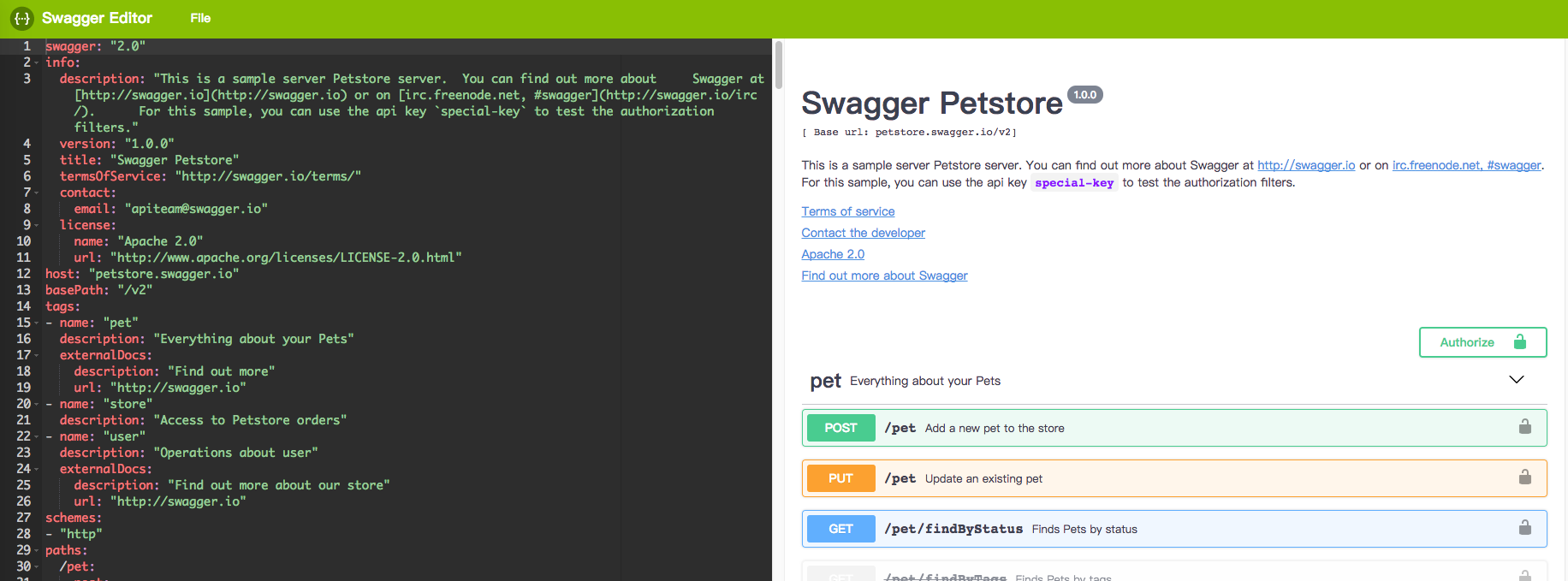Click the Swagger Editor logo icon
Screen dimensions: 1568x581
22,18
